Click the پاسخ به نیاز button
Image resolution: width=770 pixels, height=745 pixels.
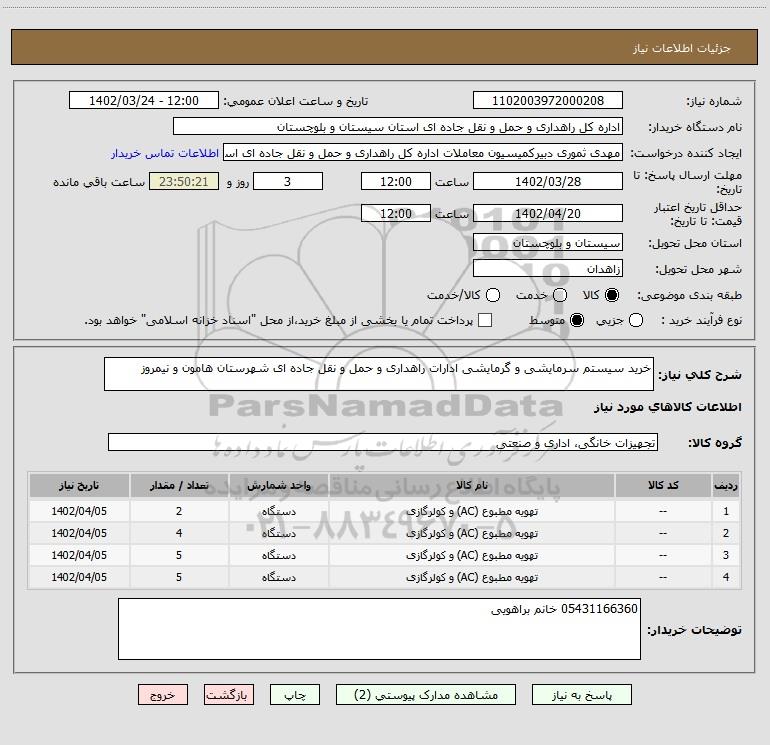click(x=582, y=695)
